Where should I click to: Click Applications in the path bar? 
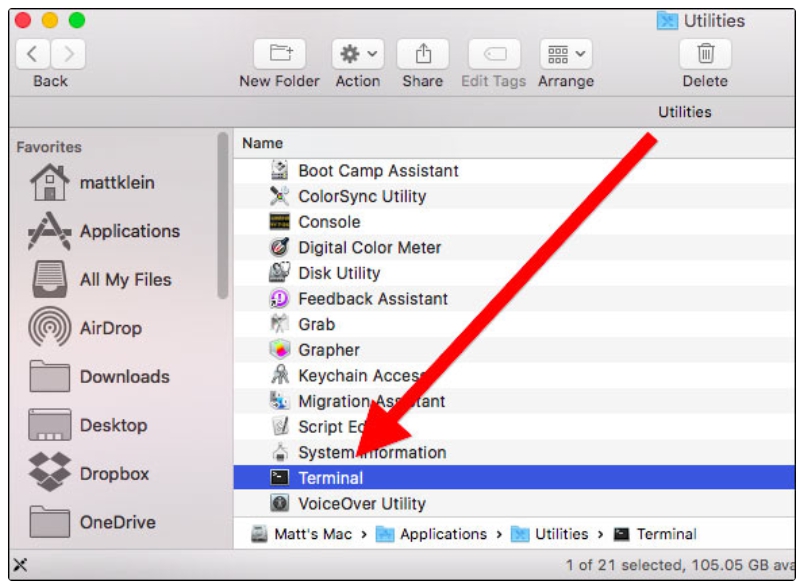coord(443,534)
